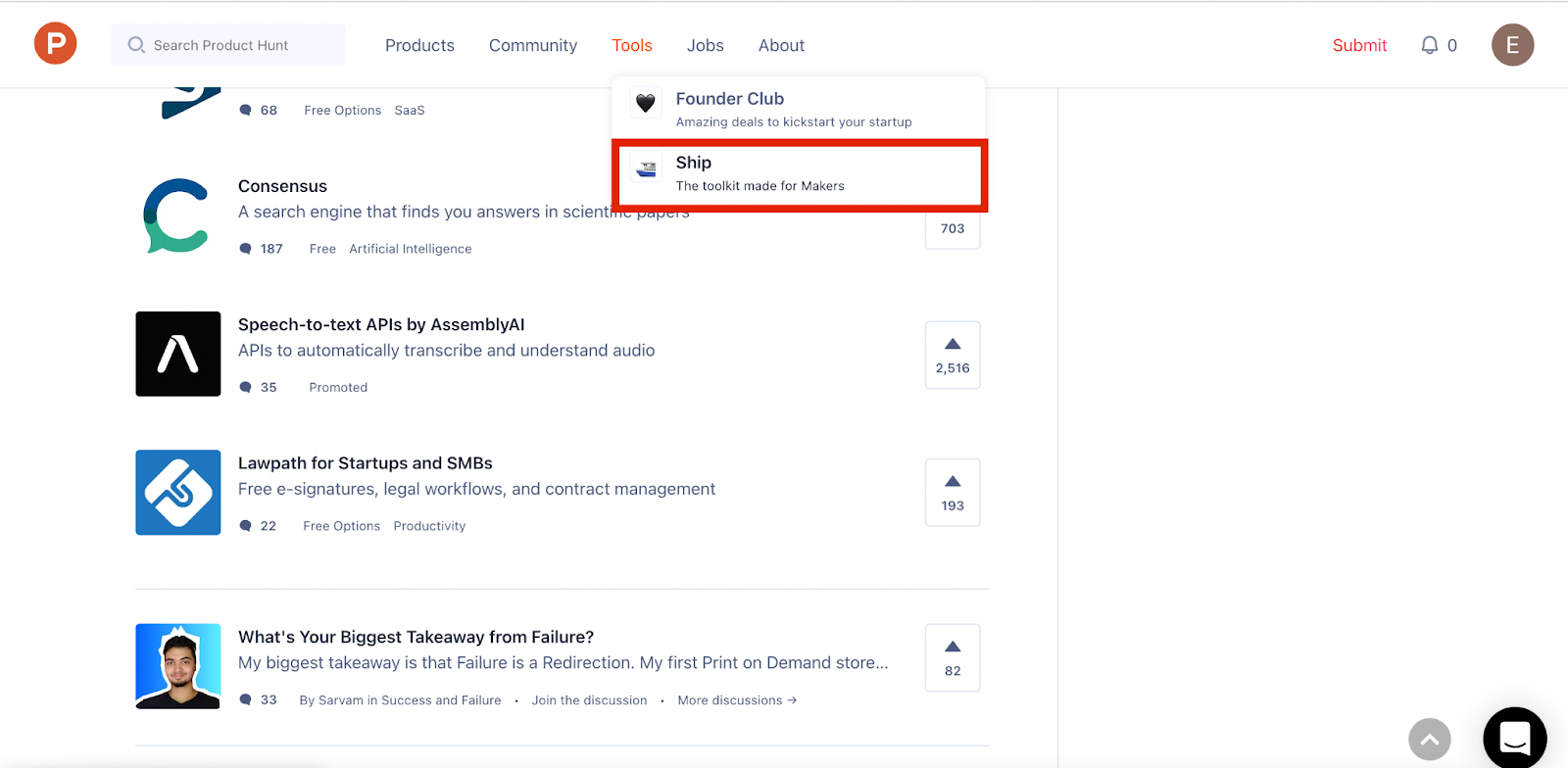Click the comment count 68

[269, 110]
